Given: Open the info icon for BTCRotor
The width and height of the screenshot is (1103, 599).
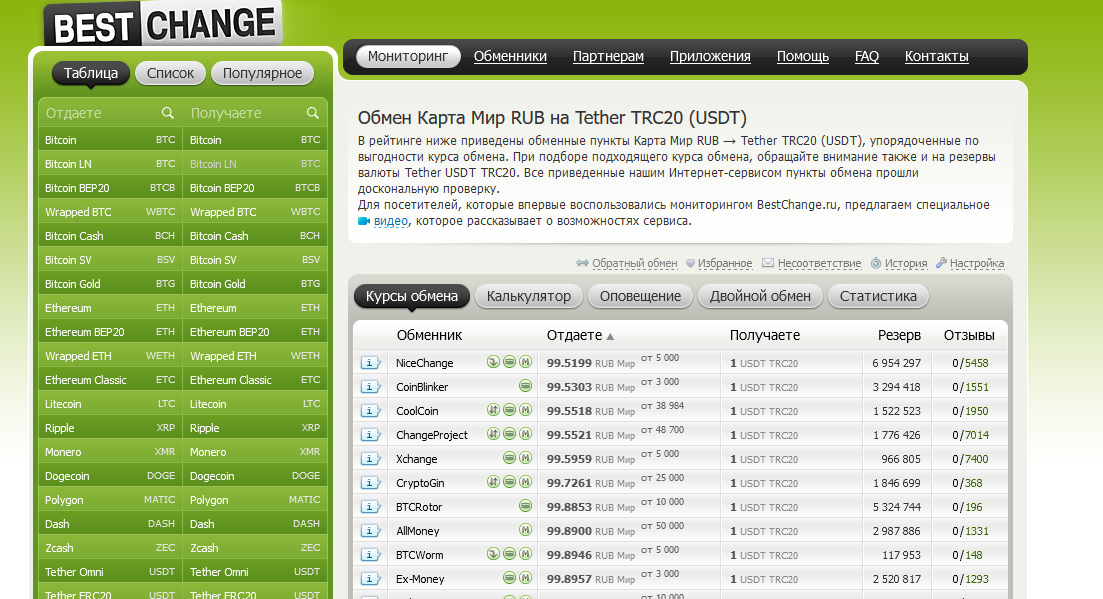Looking at the screenshot, I should click(x=370, y=506).
